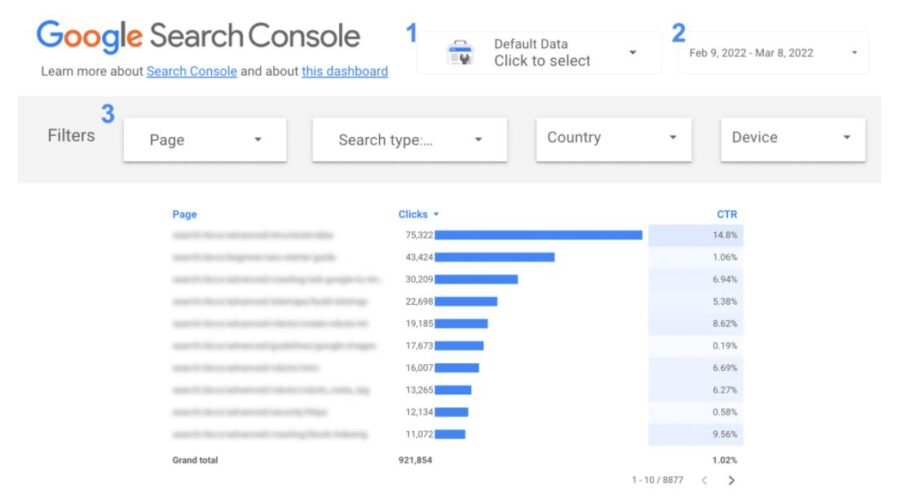Viewport: 900px width, 497px height.
Task: Click the 1 - 10 / 8877 pagination text
Action: coord(657,480)
